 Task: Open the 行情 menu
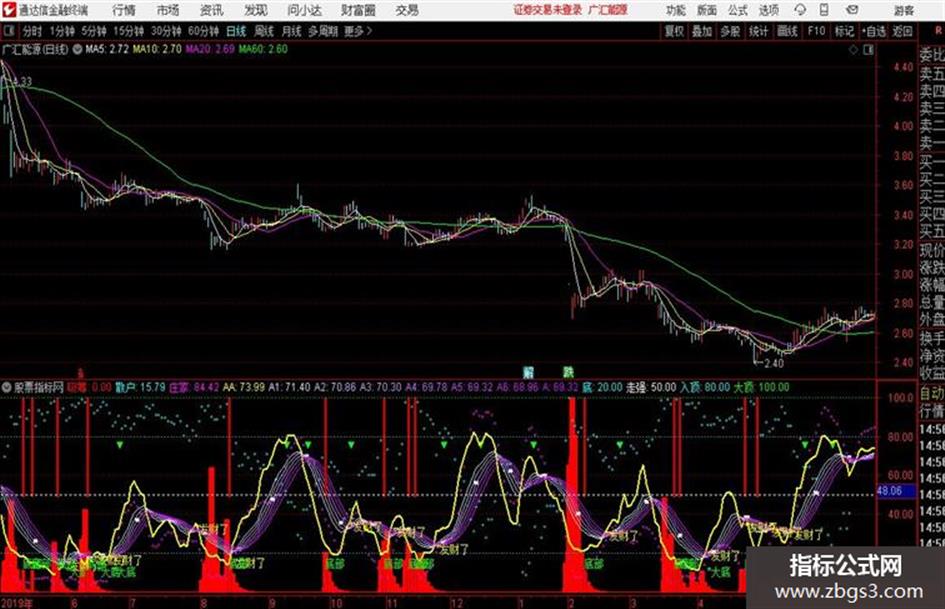pyautogui.click(x=124, y=10)
